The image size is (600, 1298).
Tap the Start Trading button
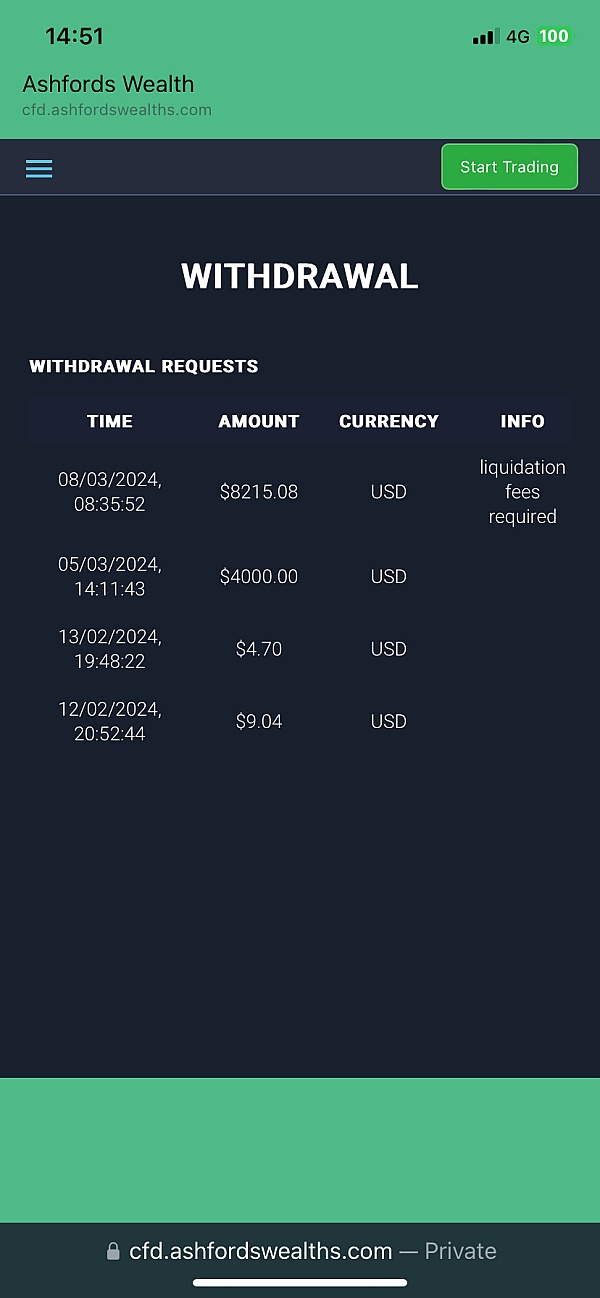(509, 167)
